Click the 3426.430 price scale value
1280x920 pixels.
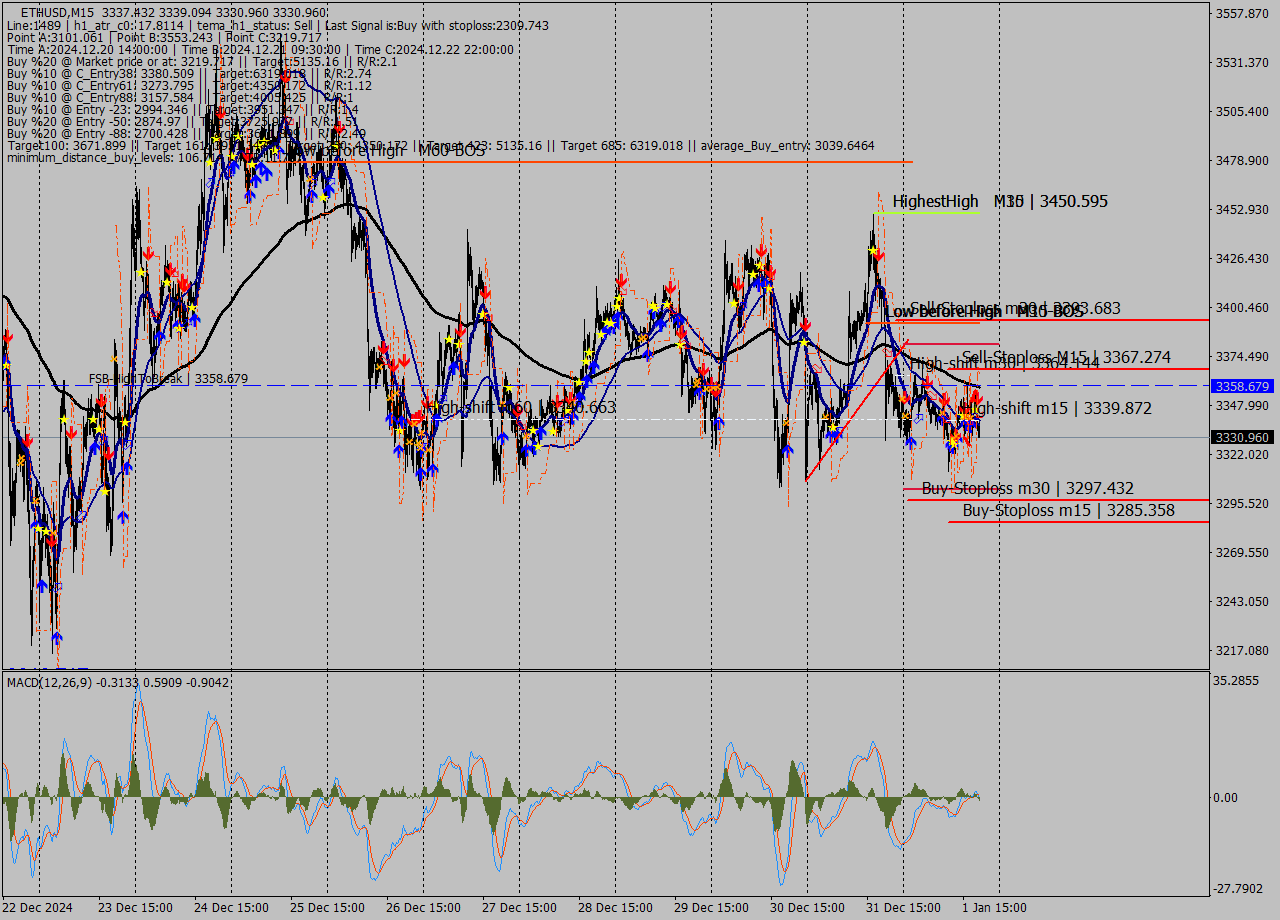pos(1241,258)
